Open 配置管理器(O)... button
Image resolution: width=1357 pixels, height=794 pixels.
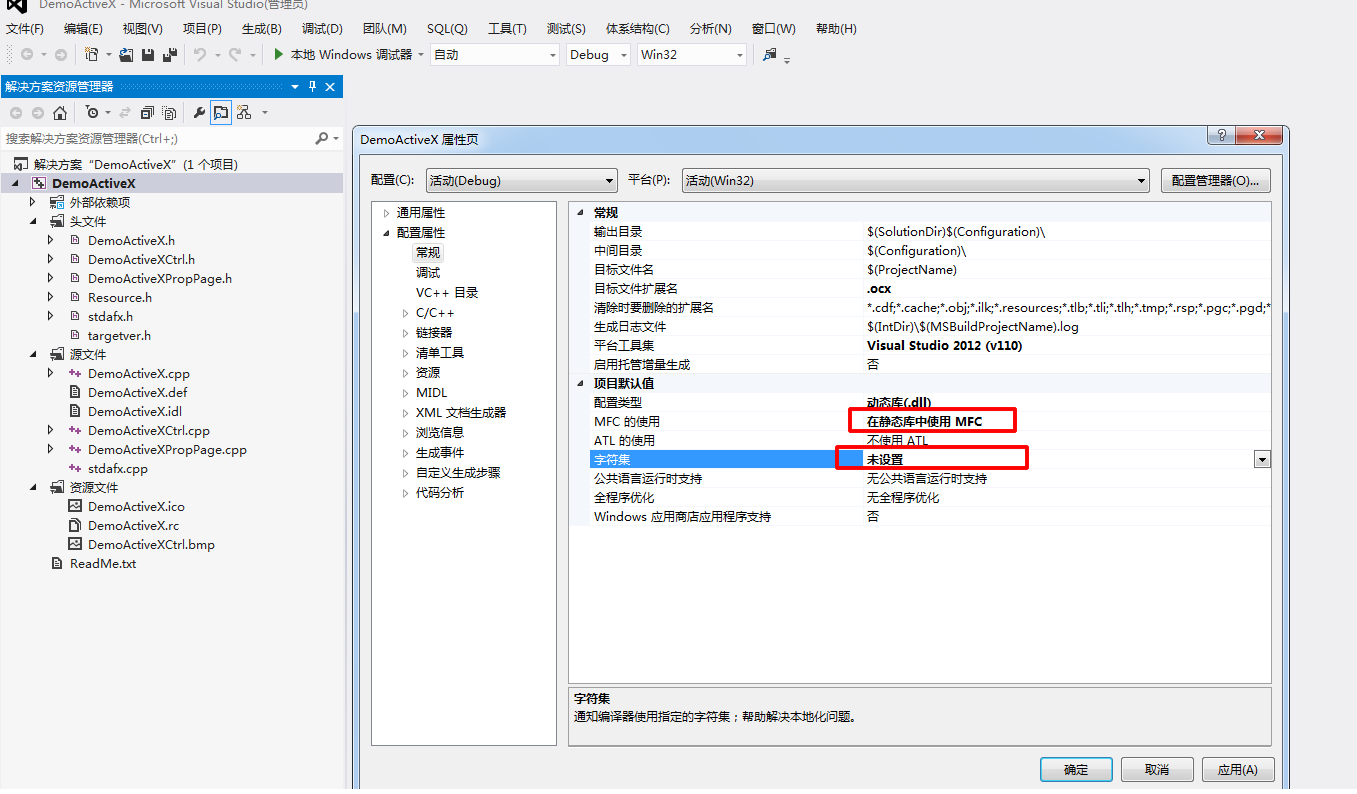tap(1215, 181)
